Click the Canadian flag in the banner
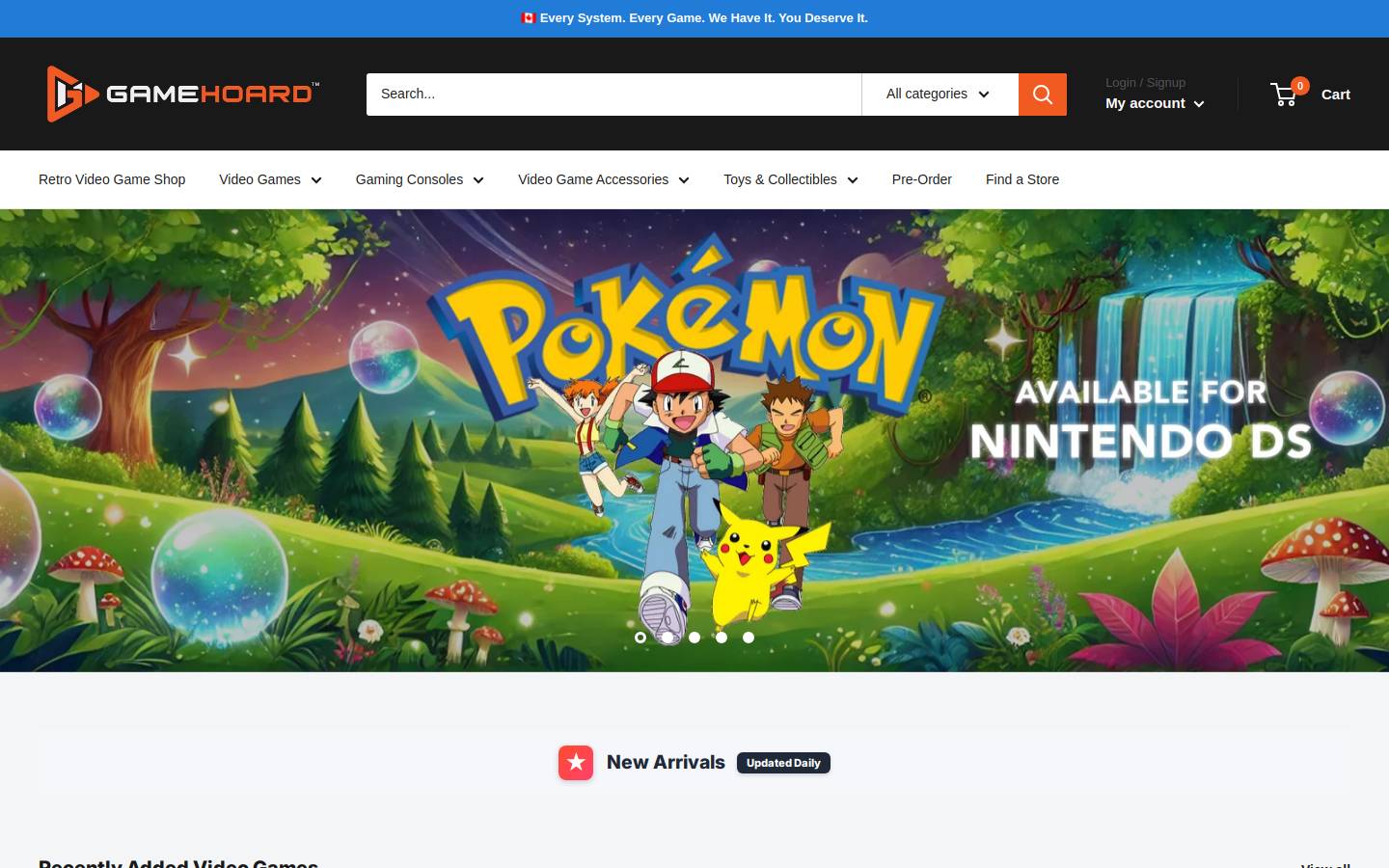This screenshot has height=868, width=1389. click(528, 17)
